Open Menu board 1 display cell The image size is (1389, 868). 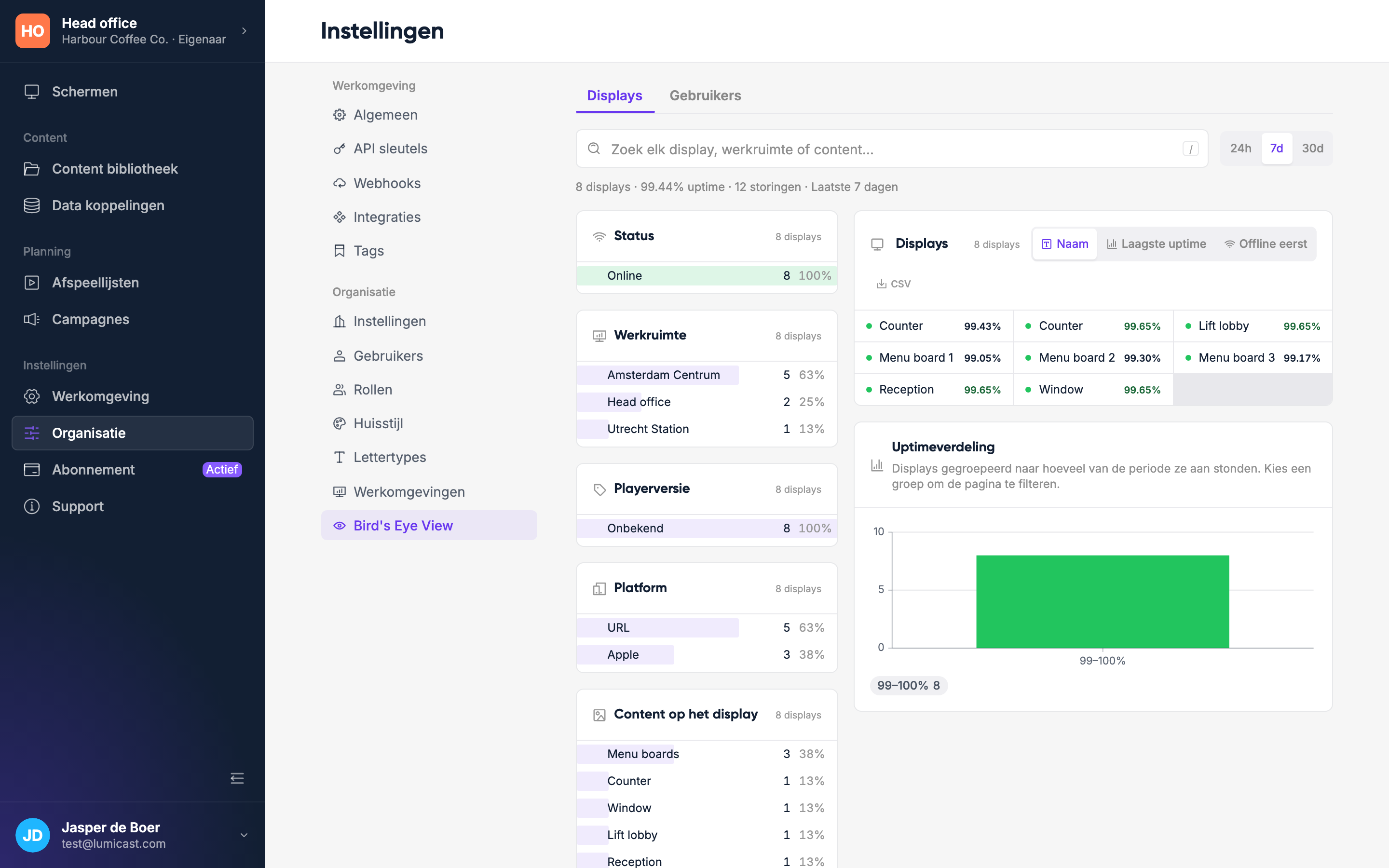pyautogui.click(x=933, y=358)
